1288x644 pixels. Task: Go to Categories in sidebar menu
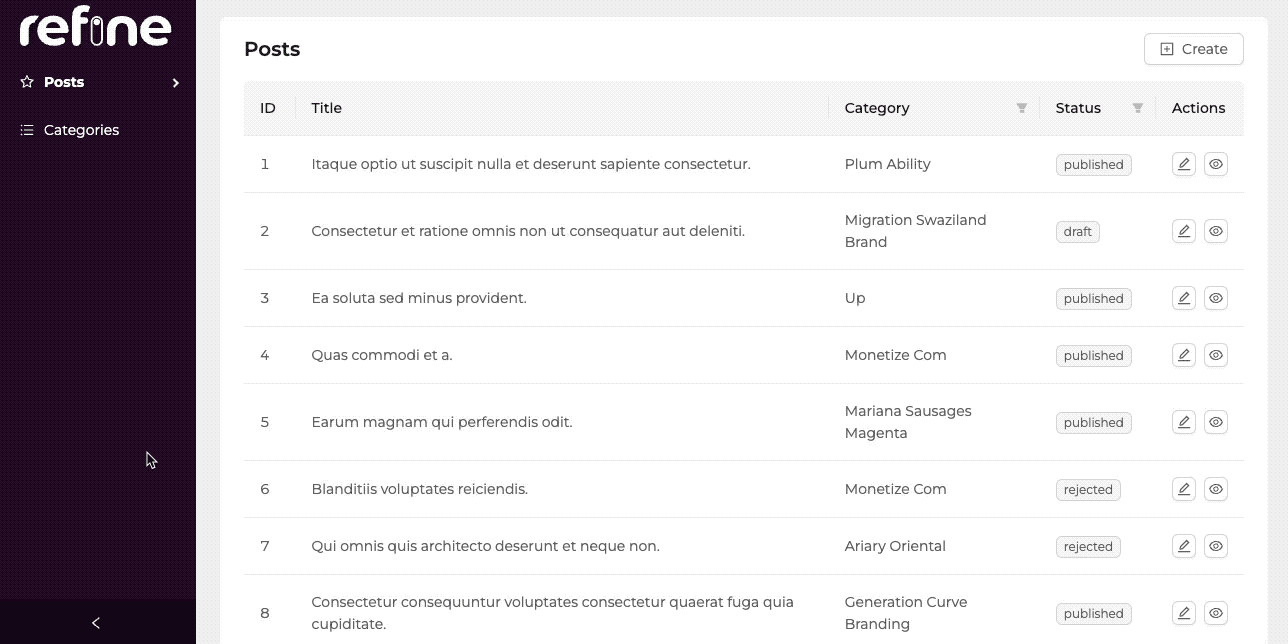click(81, 130)
